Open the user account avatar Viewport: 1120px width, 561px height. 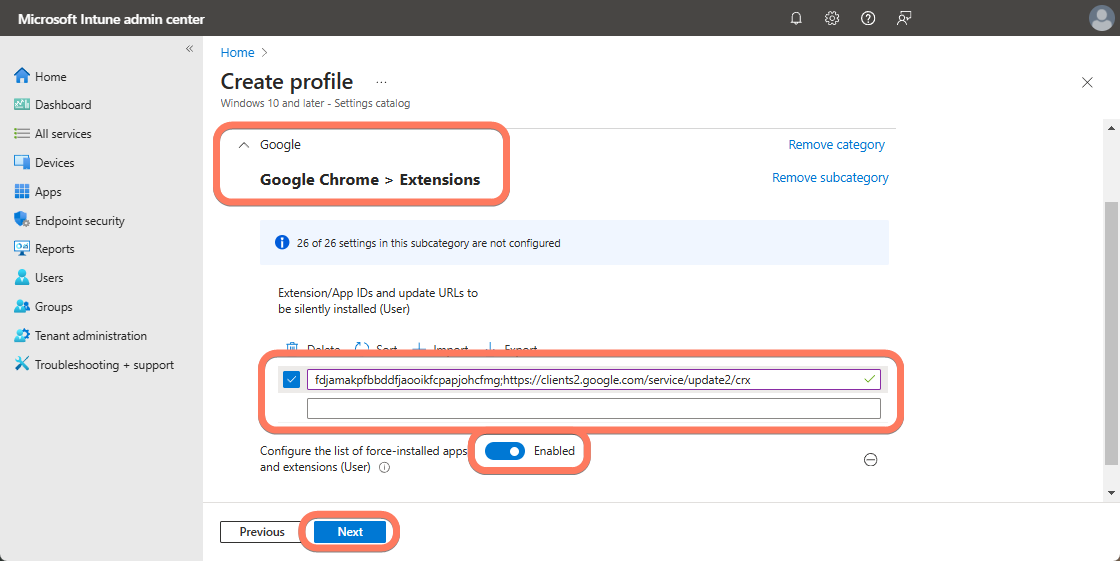tap(1100, 18)
